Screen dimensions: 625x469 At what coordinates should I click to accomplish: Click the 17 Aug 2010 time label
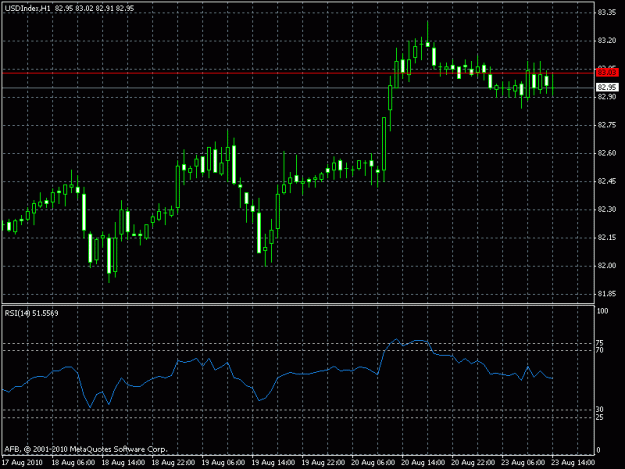pos(22,463)
